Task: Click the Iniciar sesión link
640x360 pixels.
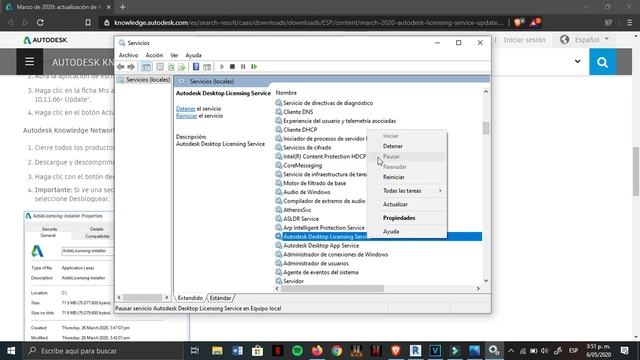Action: tap(524, 40)
